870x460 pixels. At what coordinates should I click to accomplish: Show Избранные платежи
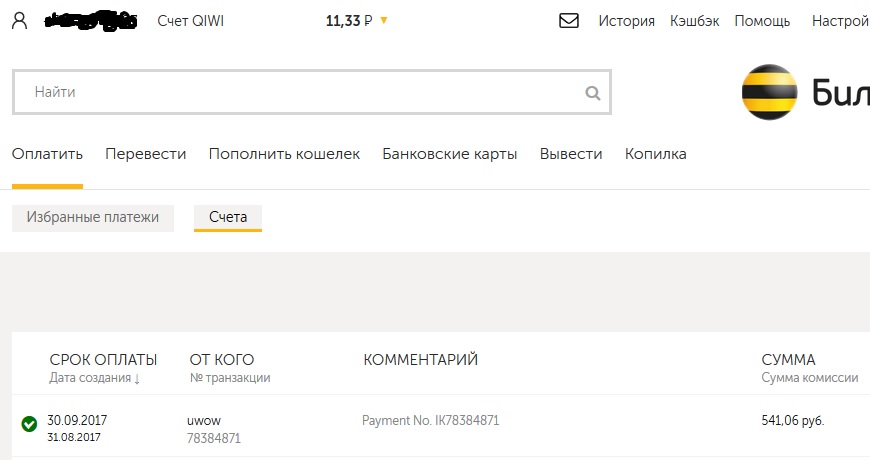coord(93,218)
